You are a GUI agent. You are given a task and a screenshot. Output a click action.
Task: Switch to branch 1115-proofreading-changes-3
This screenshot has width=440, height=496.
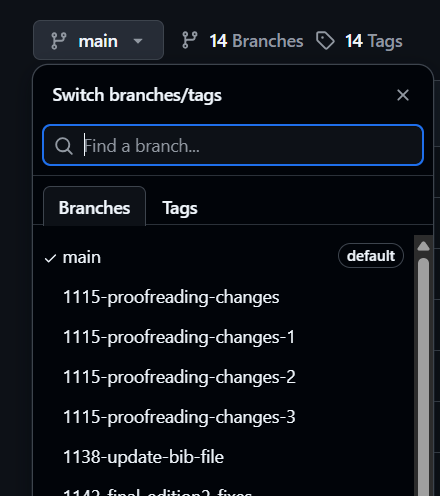223,417
